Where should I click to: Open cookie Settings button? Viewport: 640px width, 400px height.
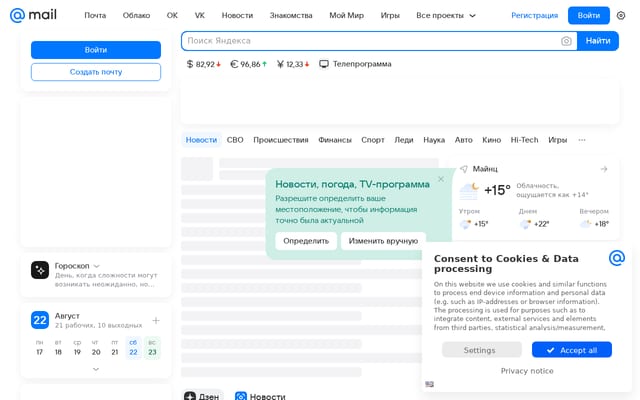(x=482, y=350)
